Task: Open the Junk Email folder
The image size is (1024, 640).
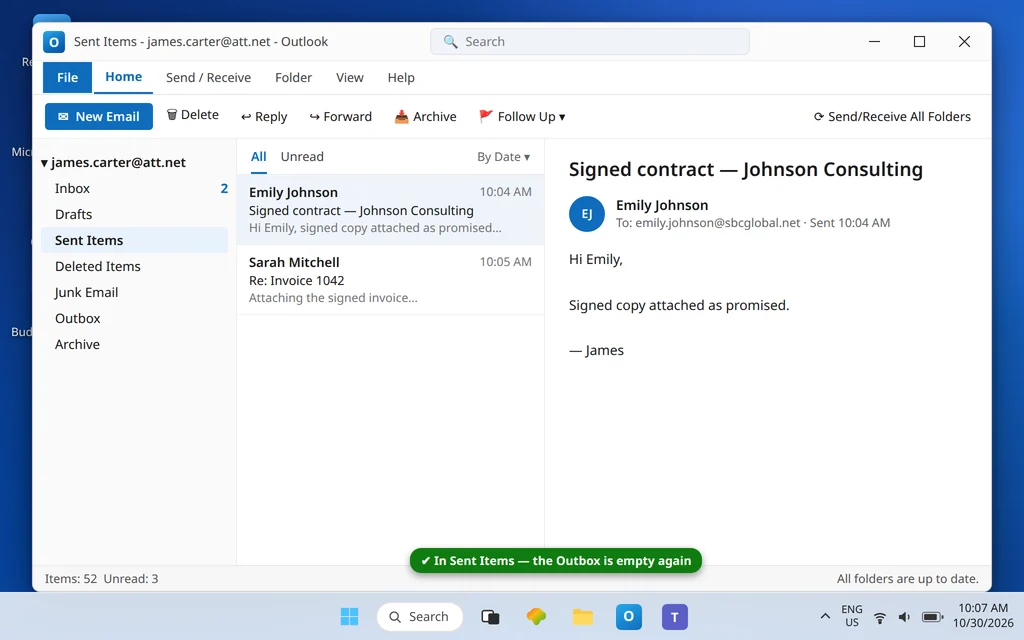Action: pos(135,293)
